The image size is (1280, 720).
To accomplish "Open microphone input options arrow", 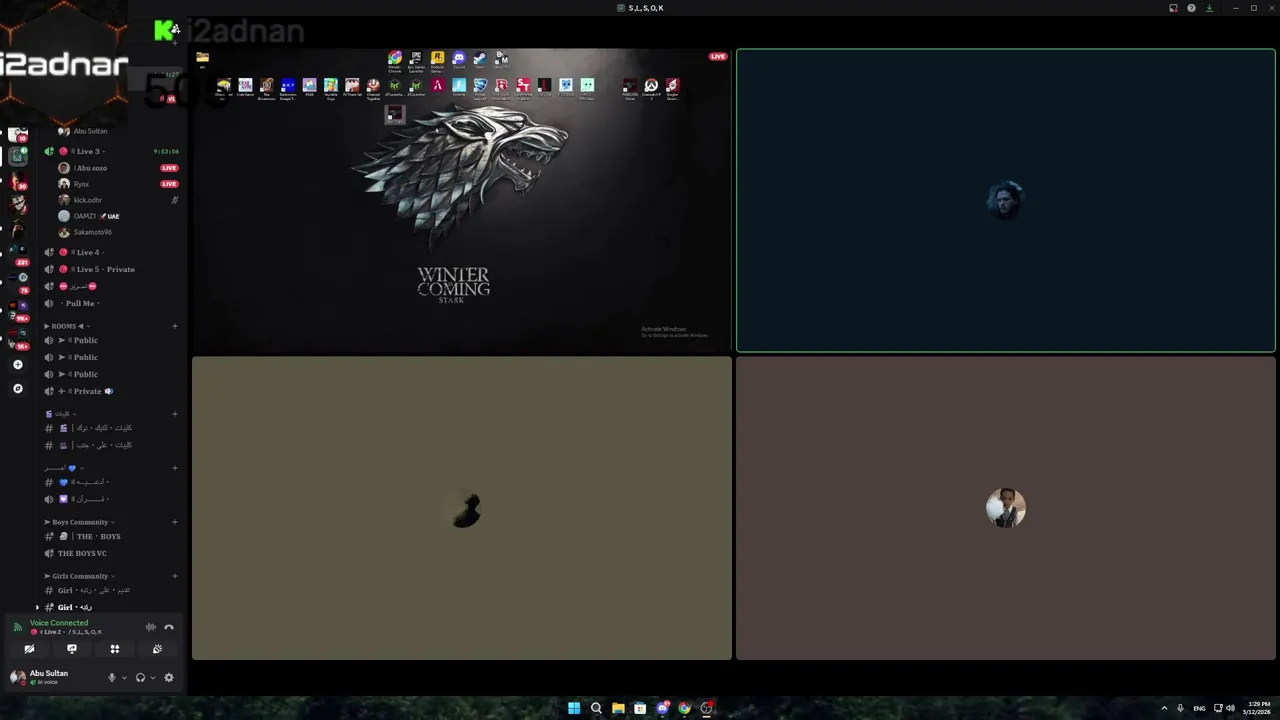I will pos(124,677).
